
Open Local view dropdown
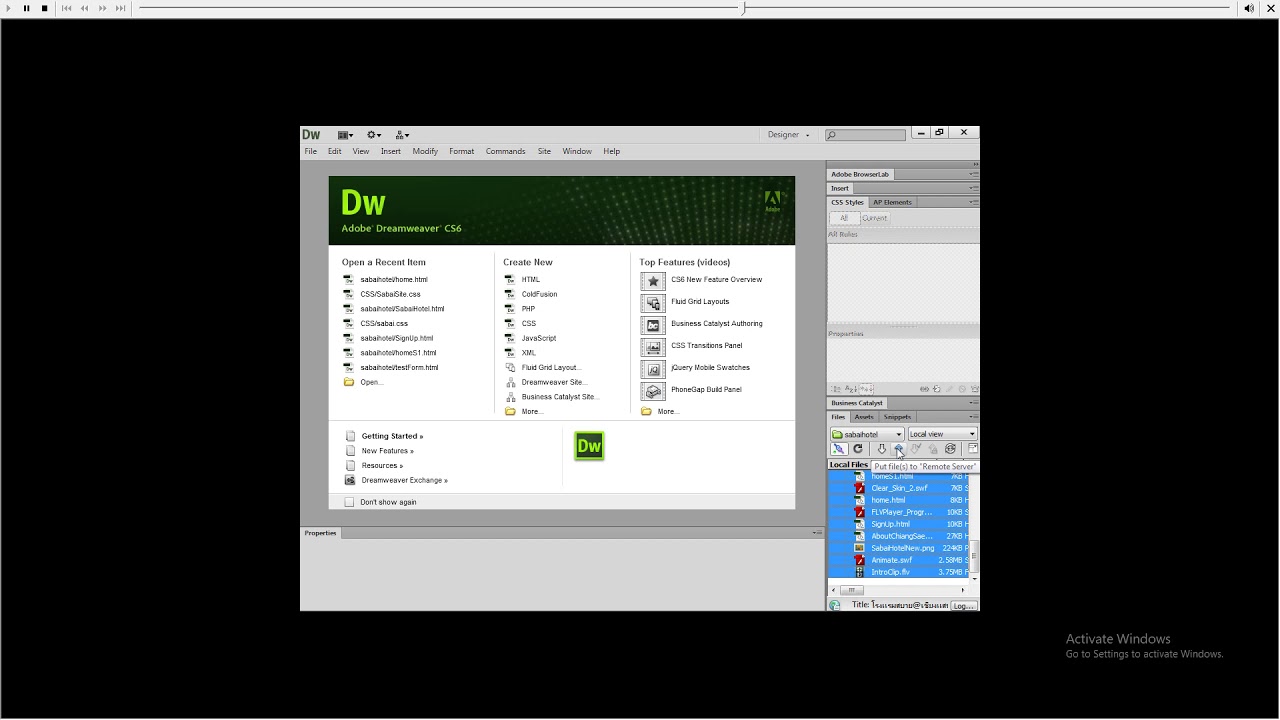tap(942, 434)
